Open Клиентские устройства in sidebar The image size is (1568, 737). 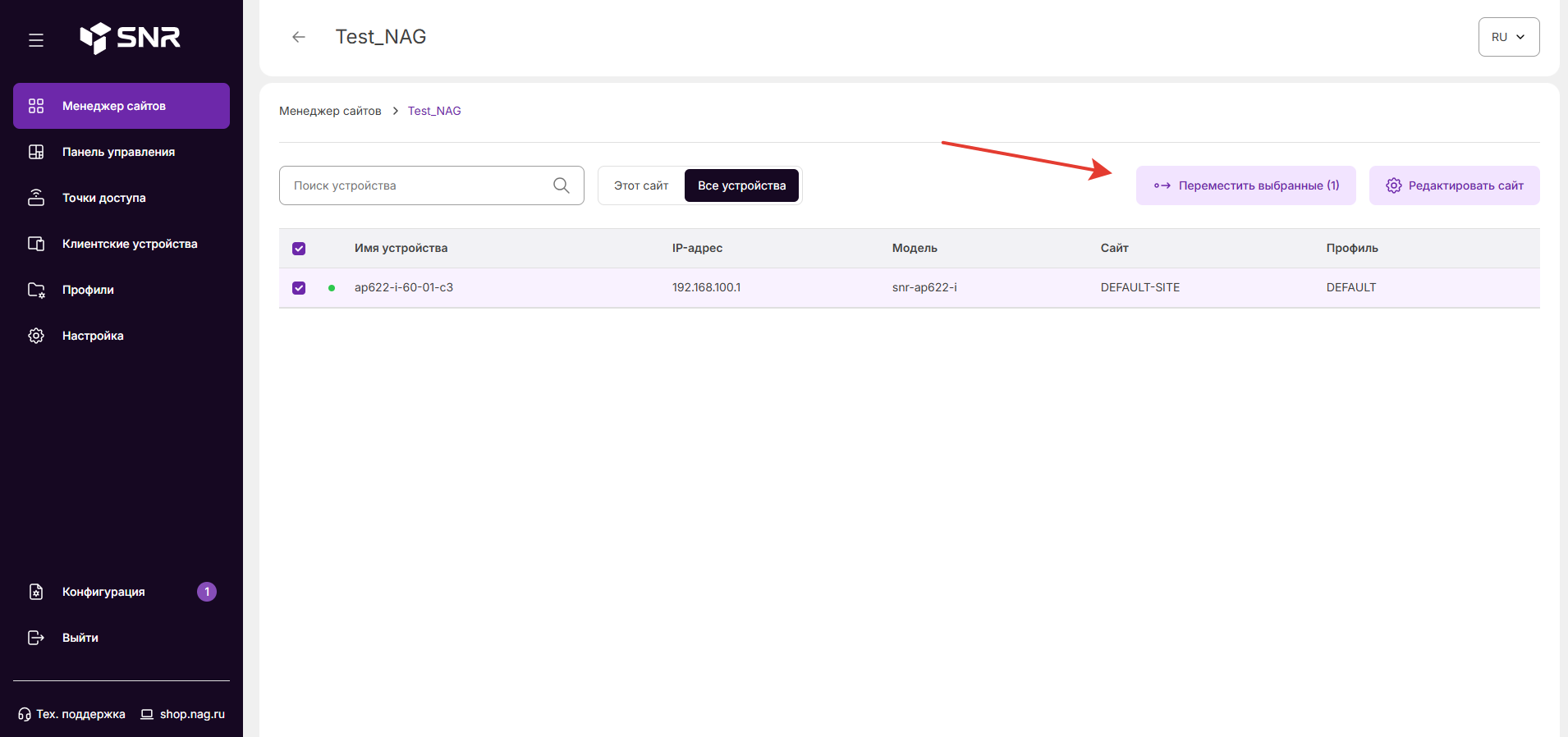pos(121,244)
